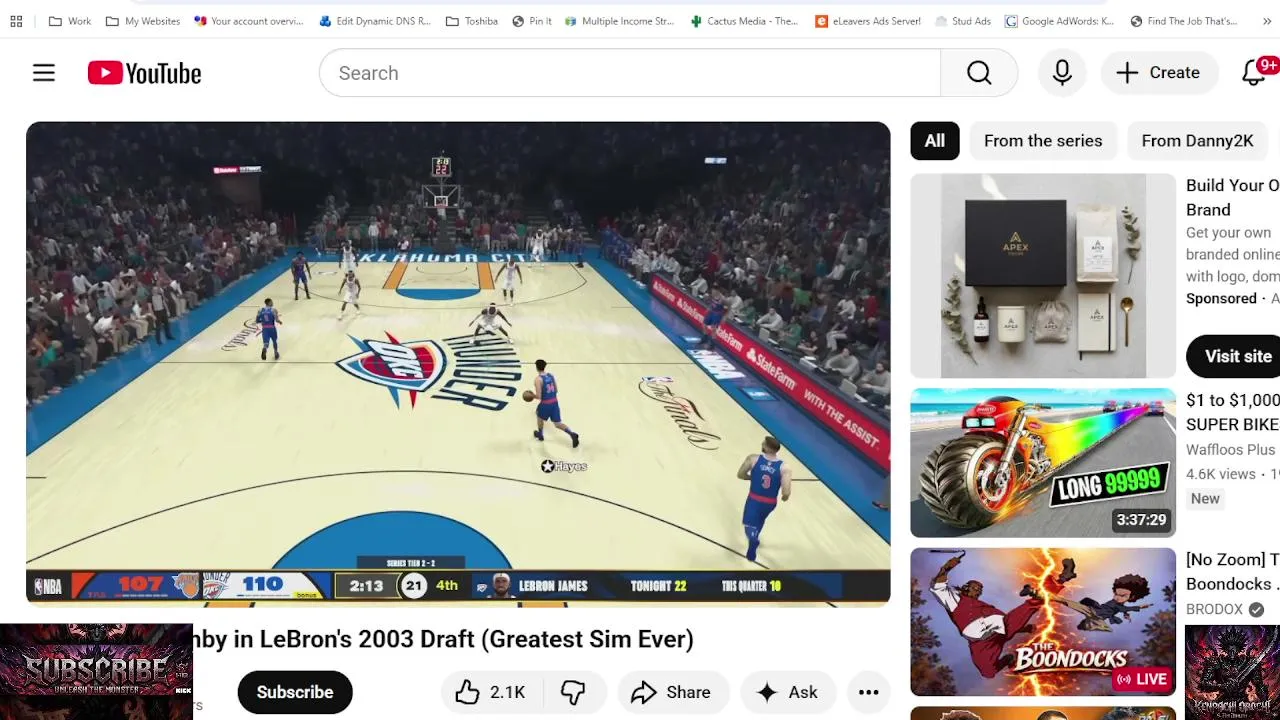Open Google AdWords bookmark
The image size is (1280, 720).
click(1060, 21)
